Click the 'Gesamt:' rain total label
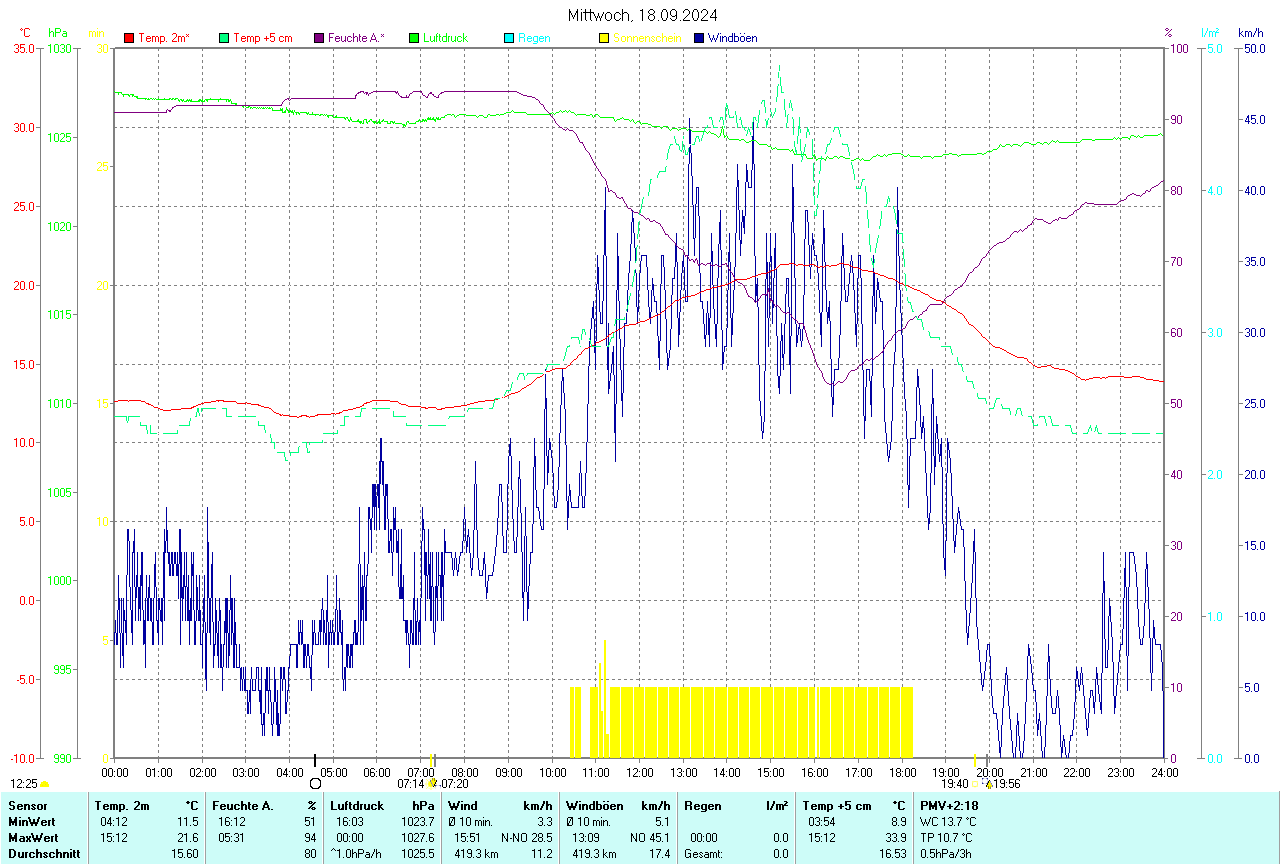The height and width of the screenshot is (864, 1280). coord(704,854)
